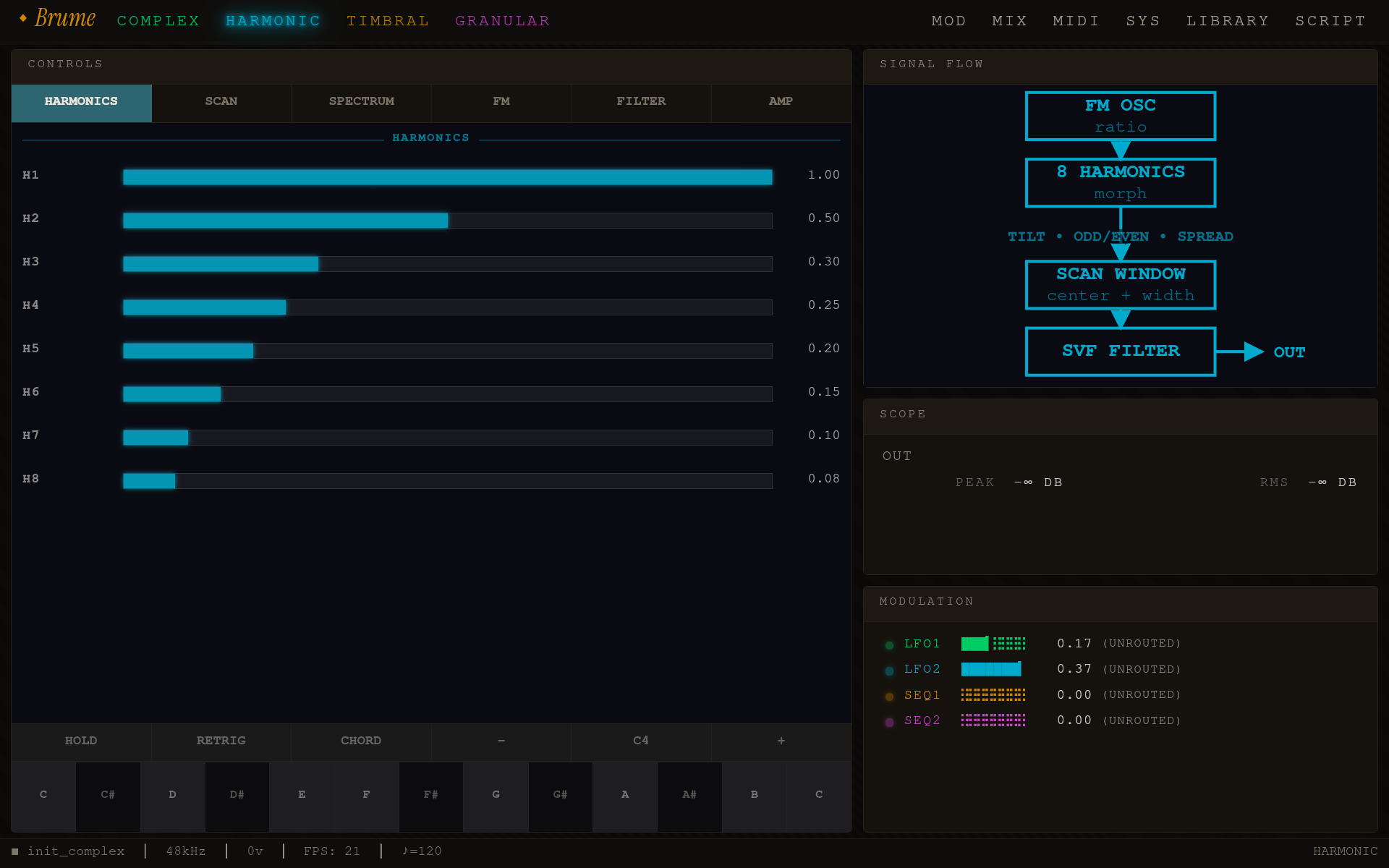Viewport: 1389px width, 868px height.
Task: Switch to the TIMBRAL engine tab
Action: pyautogui.click(x=388, y=21)
